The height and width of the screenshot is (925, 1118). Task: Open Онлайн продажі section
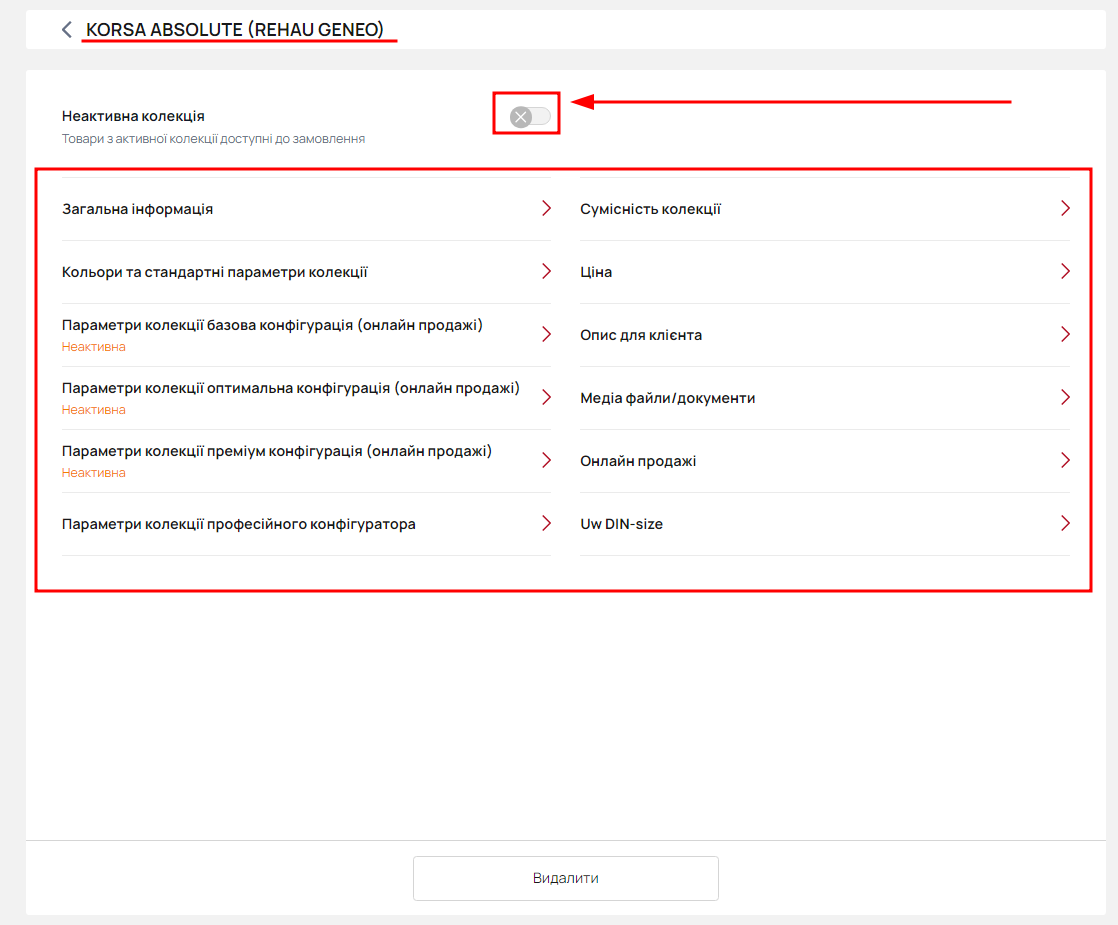tap(825, 461)
